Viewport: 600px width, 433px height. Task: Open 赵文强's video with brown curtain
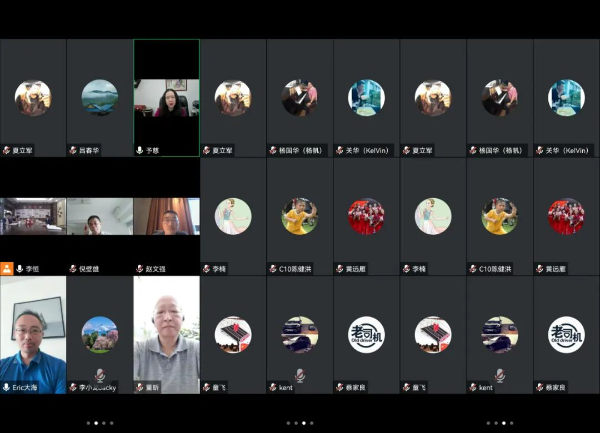coord(166,216)
